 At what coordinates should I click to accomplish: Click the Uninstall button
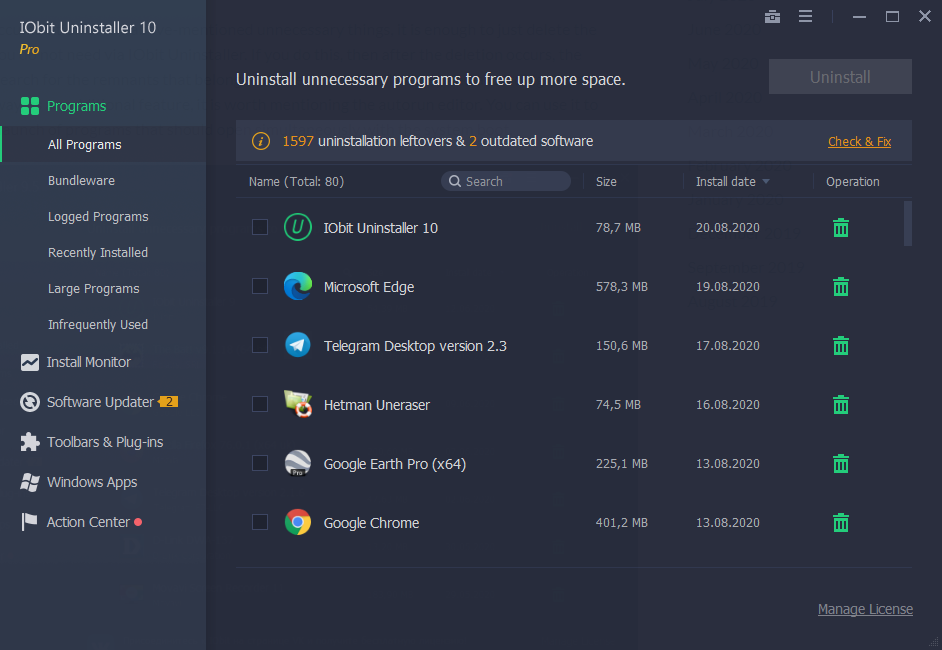[840, 76]
